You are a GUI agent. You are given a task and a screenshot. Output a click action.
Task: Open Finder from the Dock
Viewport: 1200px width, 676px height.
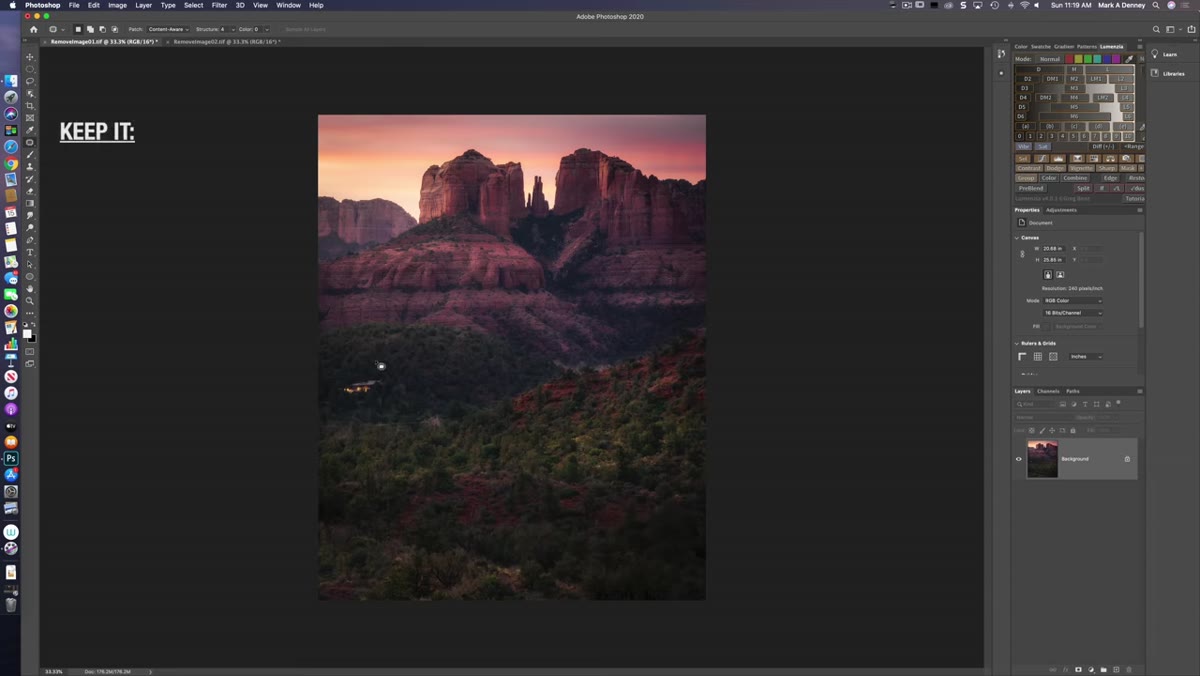pos(11,80)
